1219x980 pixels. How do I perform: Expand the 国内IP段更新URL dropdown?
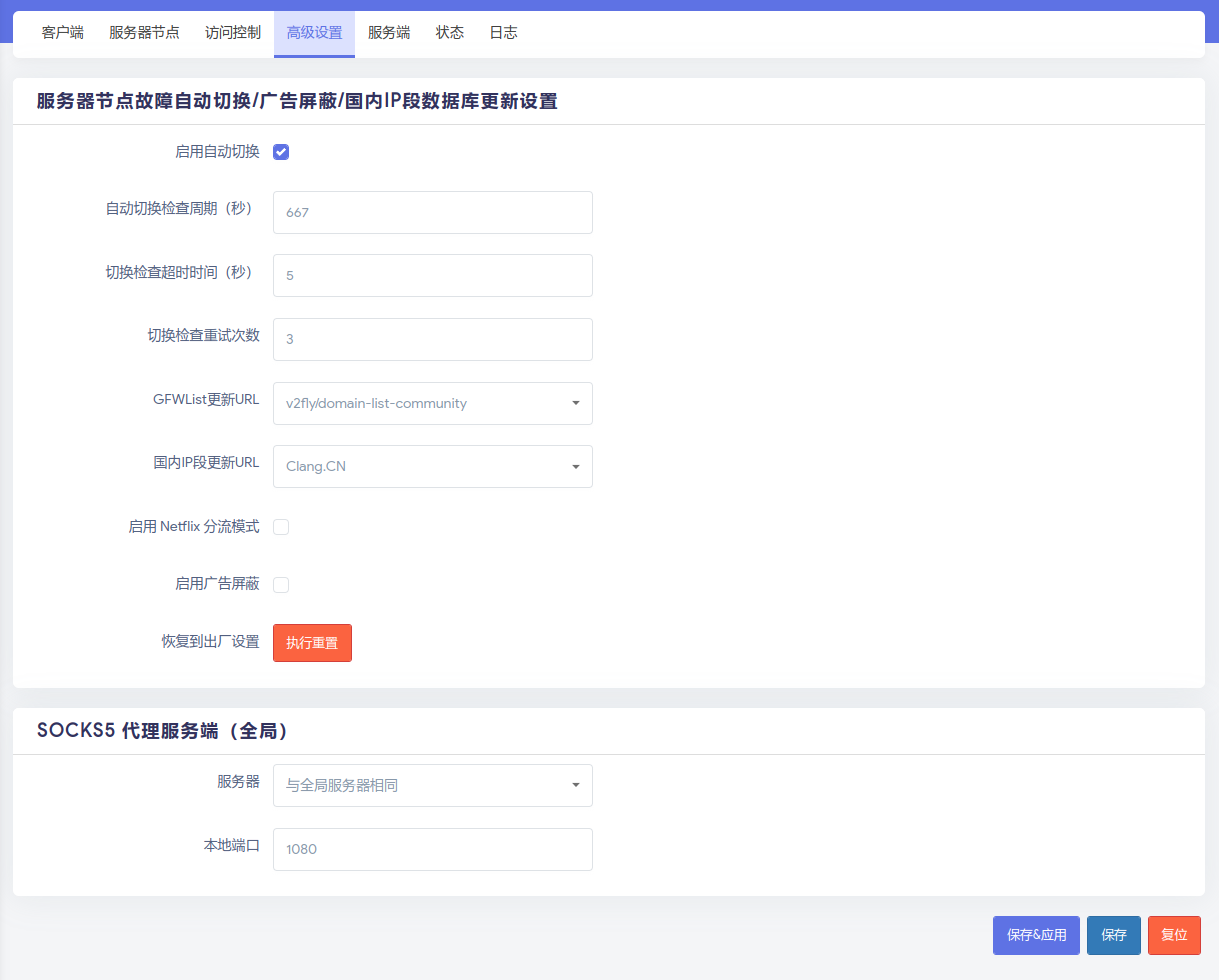coord(432,466)
